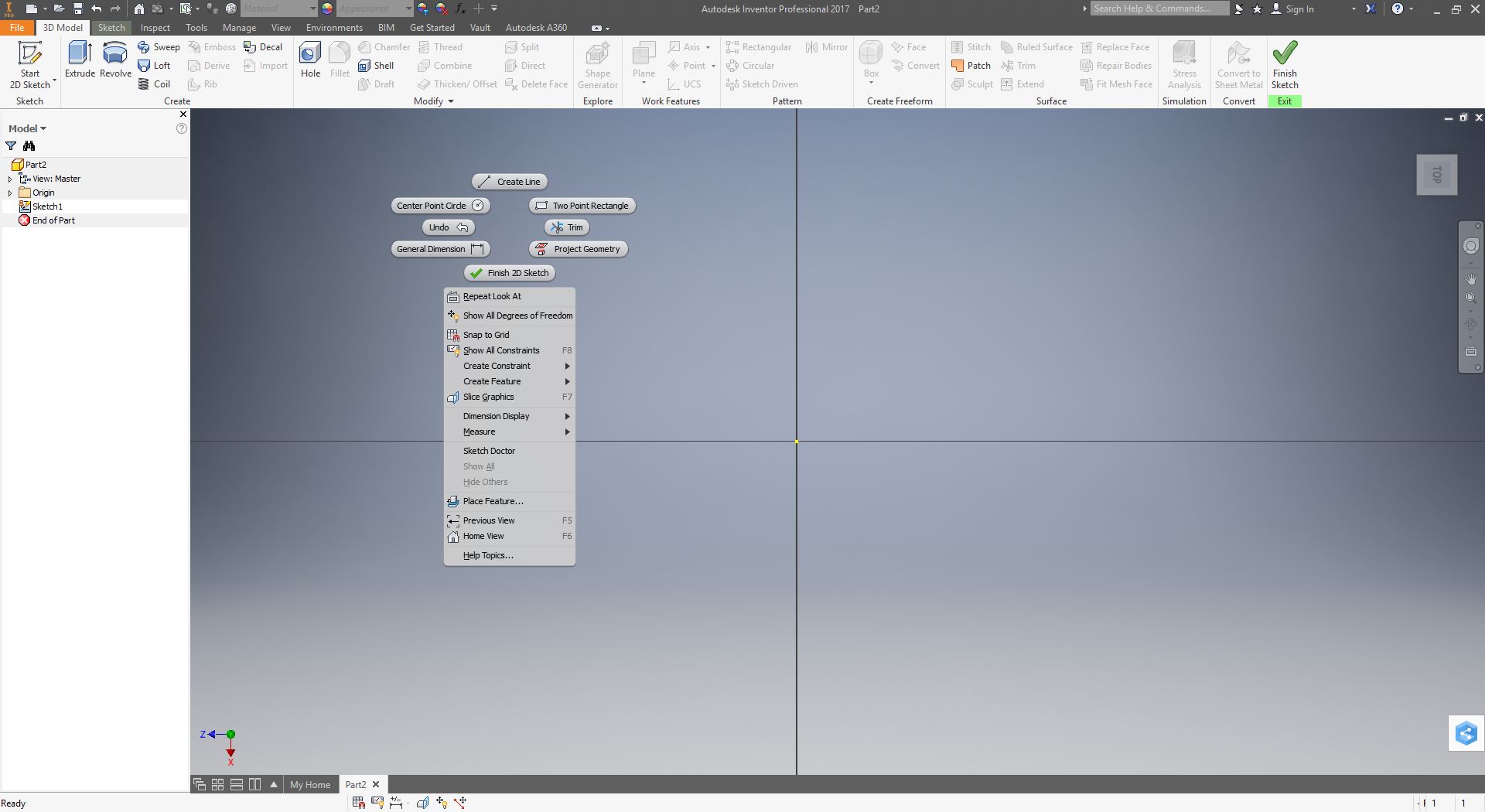Click the Search Help field
Viewport: 1485px width, 812px height.
point(1159,9)
